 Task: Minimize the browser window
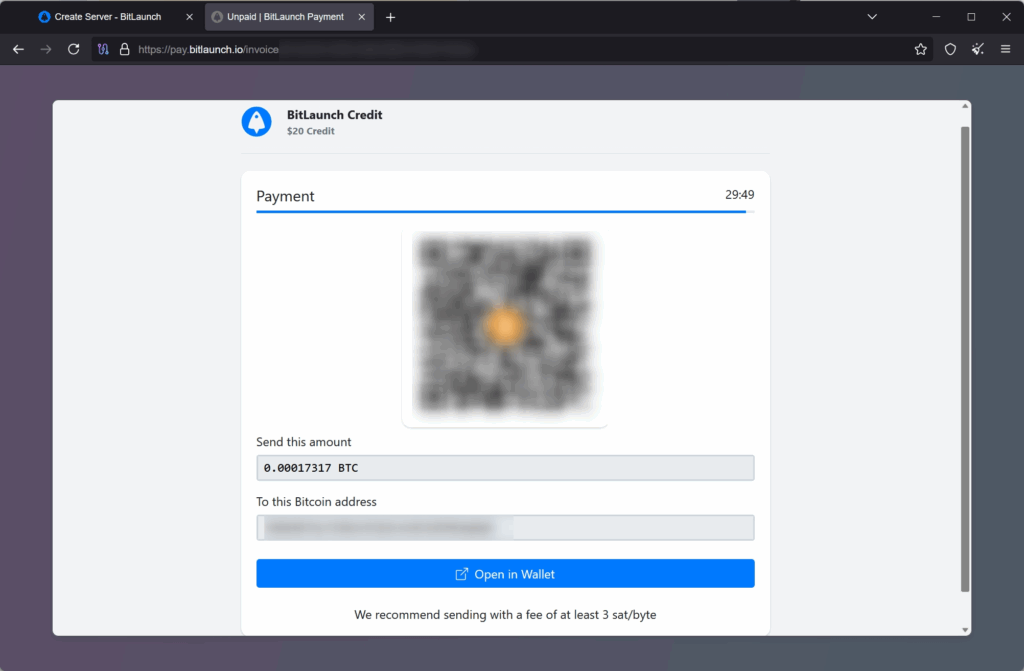[x=936, y=17]
